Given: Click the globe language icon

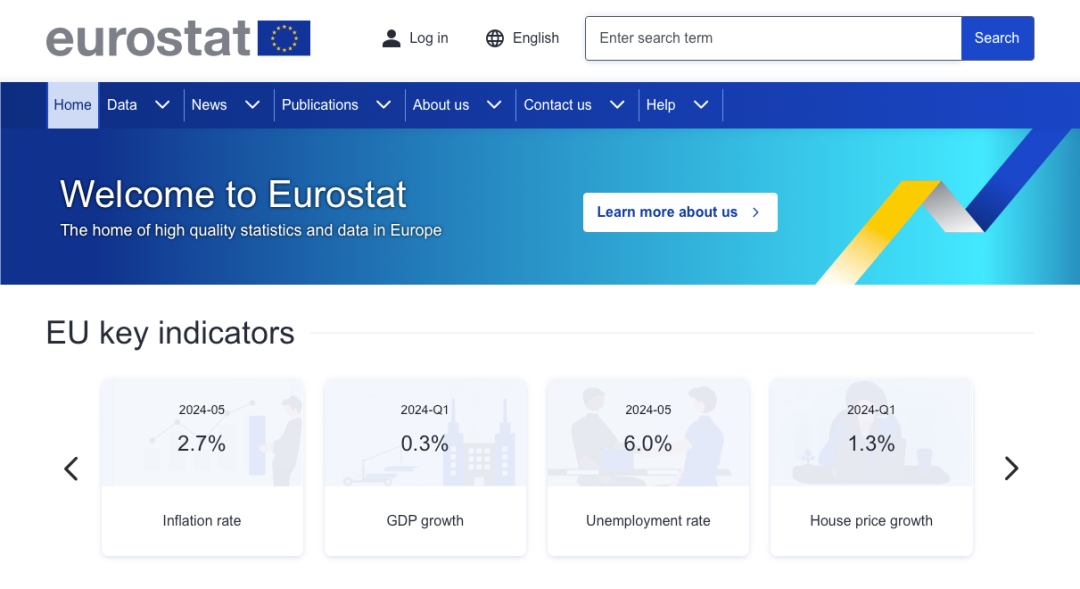Looking at the screenshot, I should (495, 38).
